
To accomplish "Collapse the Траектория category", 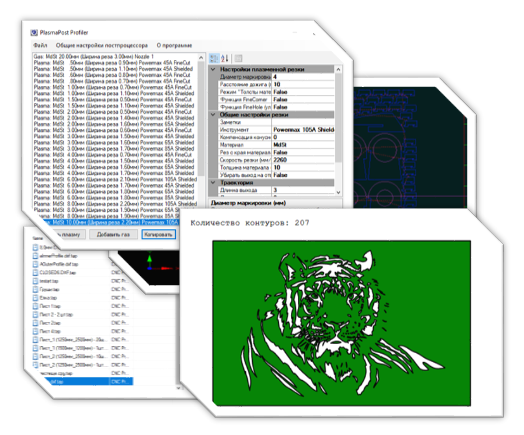I will coord(213,182).
